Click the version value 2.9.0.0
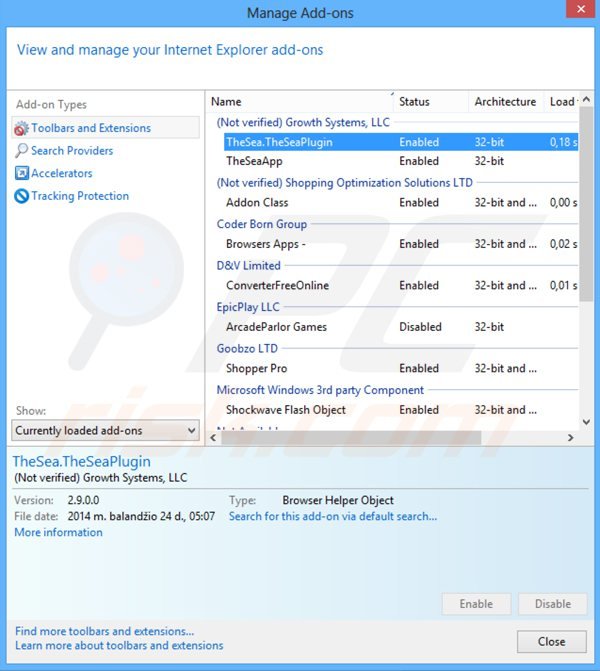 [83, 500]
